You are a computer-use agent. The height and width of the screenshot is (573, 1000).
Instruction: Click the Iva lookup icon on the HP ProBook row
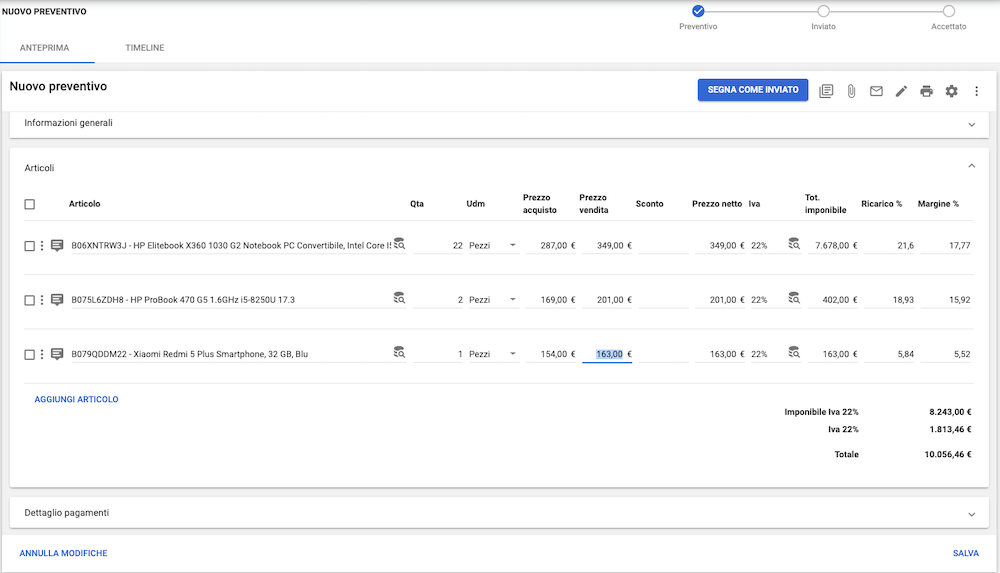click(794, 299)
